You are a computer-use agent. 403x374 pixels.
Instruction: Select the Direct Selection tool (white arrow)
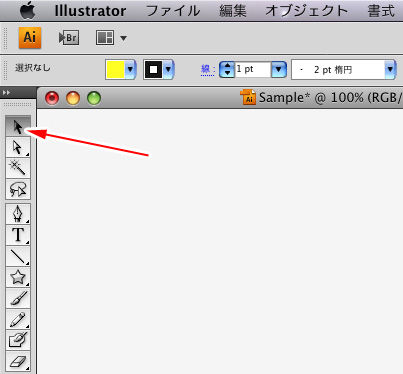[18, 147]
